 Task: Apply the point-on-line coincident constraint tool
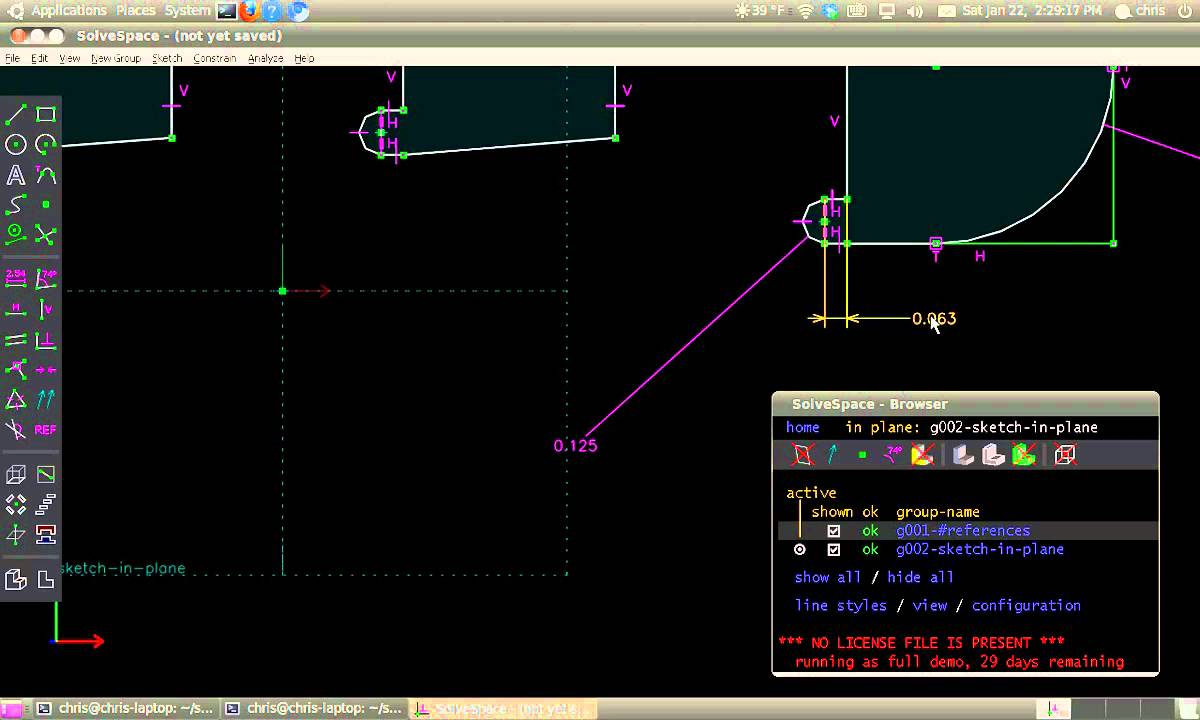tap(16, 370)
